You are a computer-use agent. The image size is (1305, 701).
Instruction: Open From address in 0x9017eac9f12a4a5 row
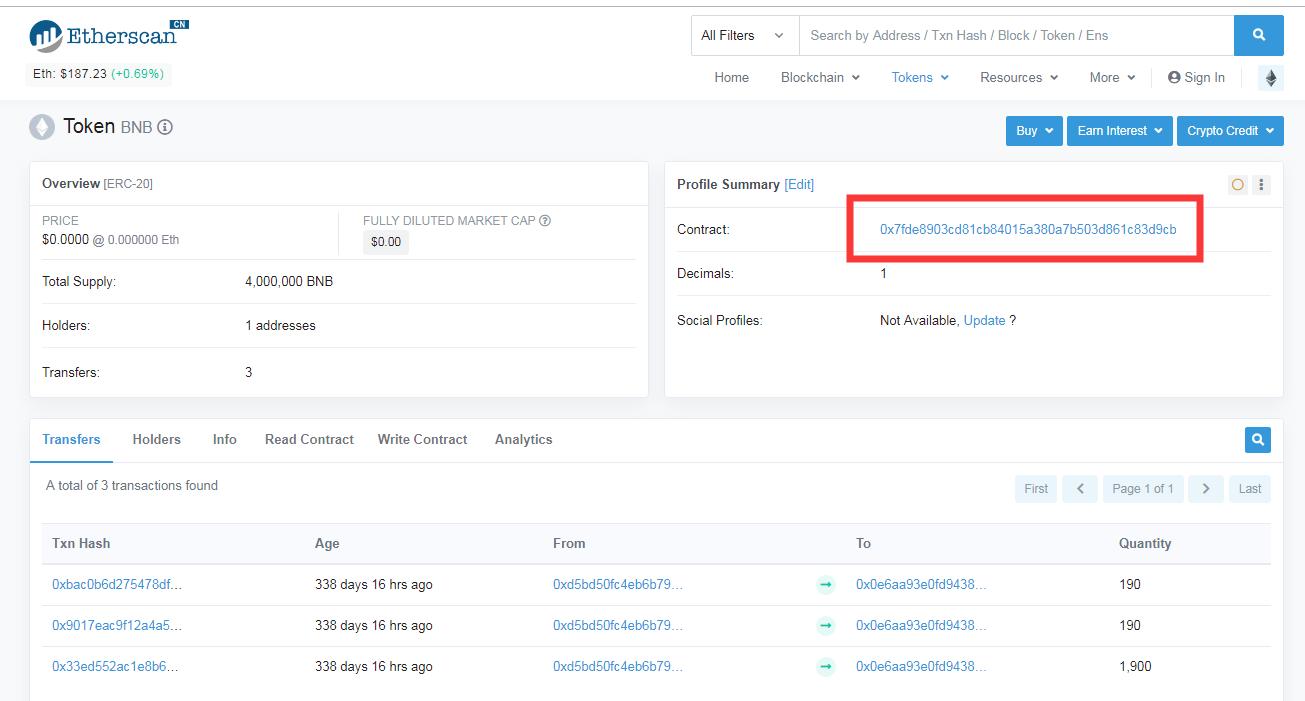tap(618, 625)
